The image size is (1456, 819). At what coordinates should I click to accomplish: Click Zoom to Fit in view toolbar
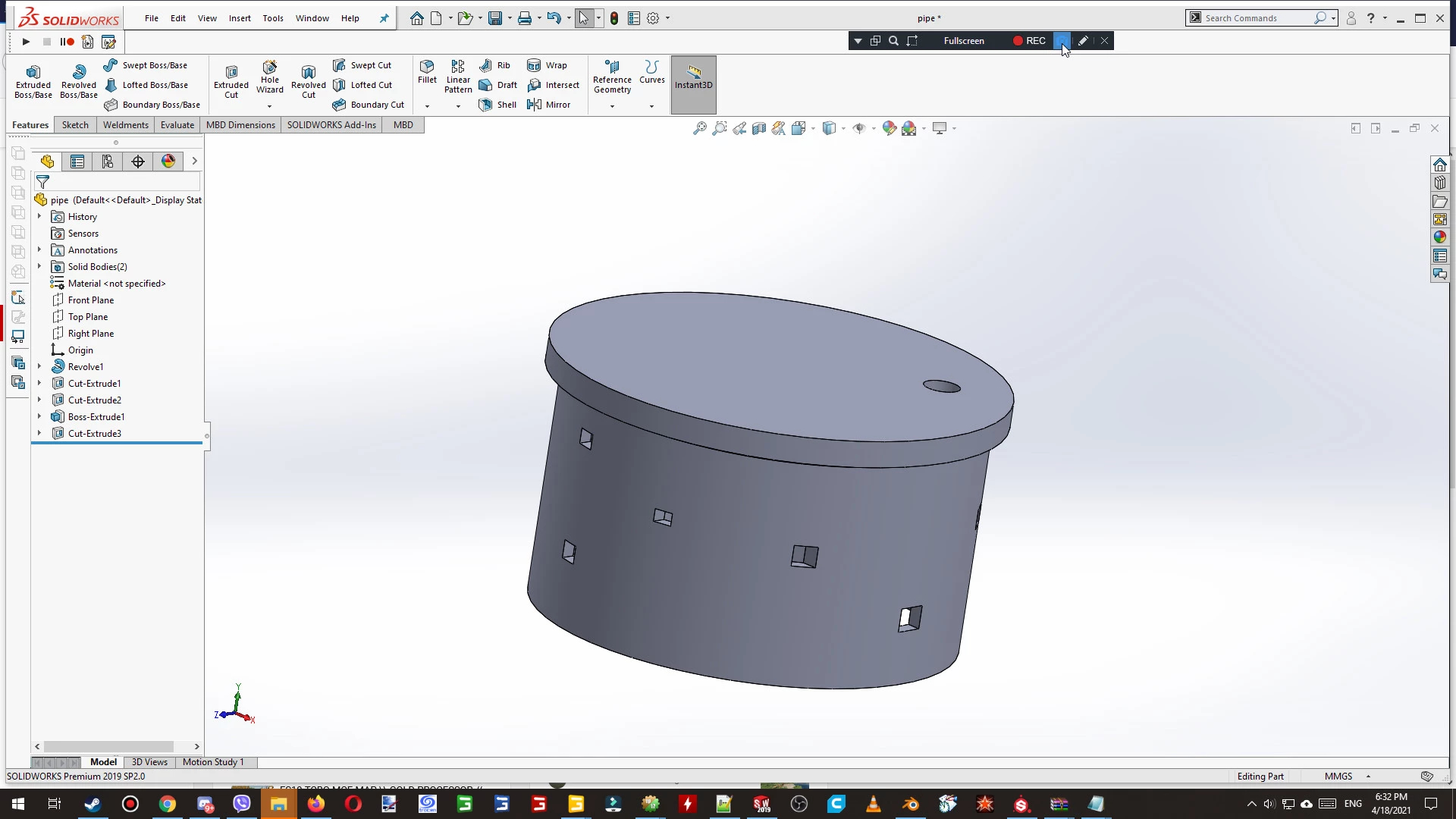699,128
